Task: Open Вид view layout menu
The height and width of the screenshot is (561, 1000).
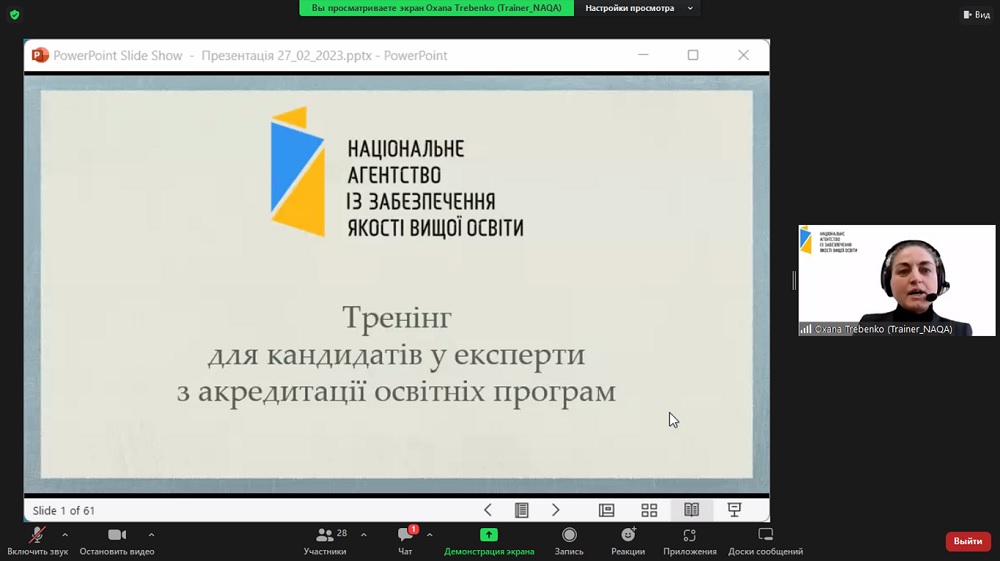Action: [976, 15]
